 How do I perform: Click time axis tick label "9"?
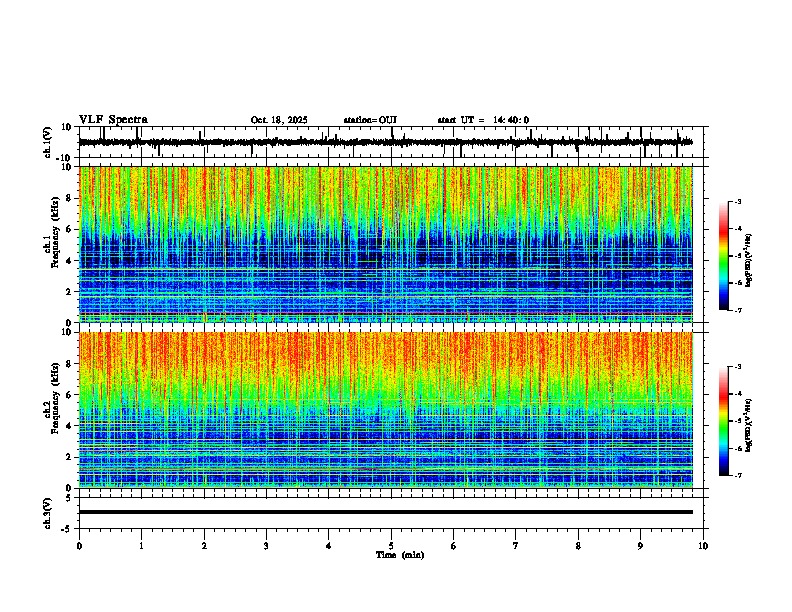pos(640,546)
